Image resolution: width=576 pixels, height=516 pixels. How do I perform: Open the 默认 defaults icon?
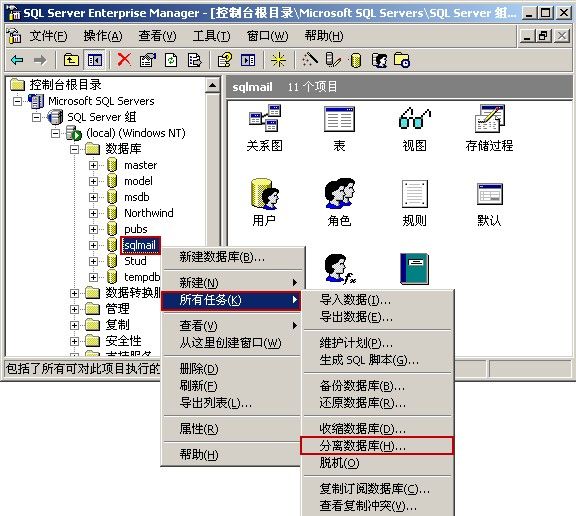490,194
